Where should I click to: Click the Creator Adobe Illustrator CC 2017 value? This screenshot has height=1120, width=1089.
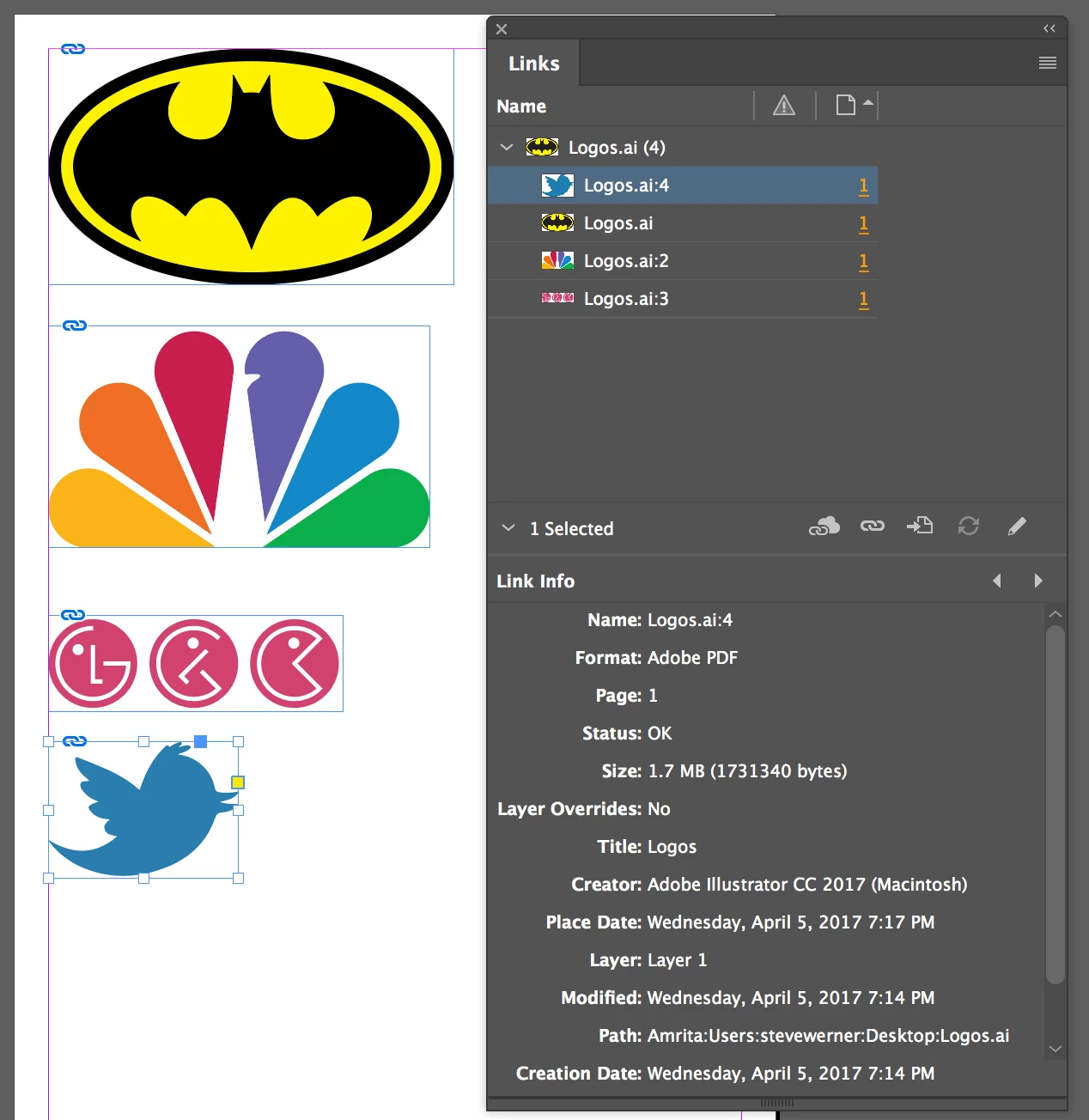coord(807,885)
